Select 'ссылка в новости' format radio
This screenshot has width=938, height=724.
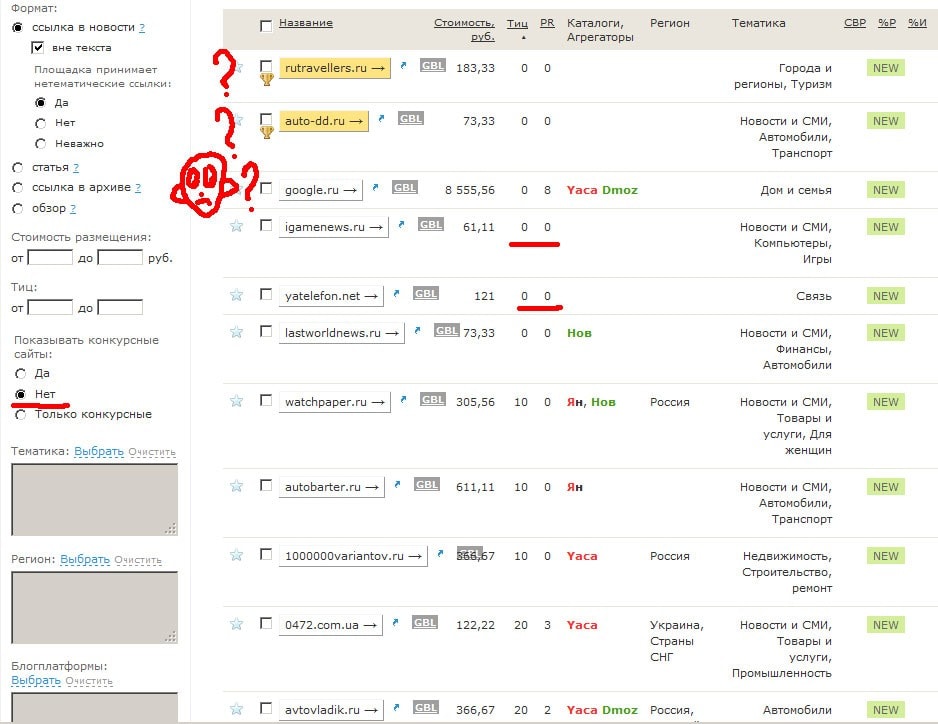click(17, 28)
